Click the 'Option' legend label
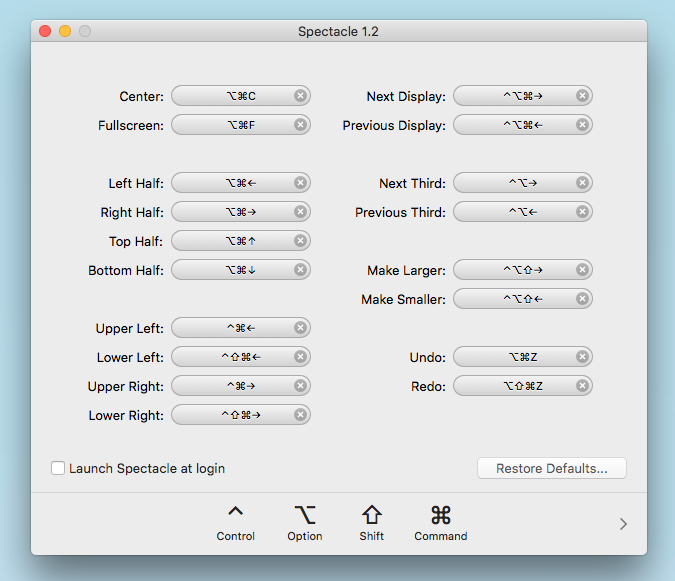Screen dimensions: 675x581 point(305,537)
